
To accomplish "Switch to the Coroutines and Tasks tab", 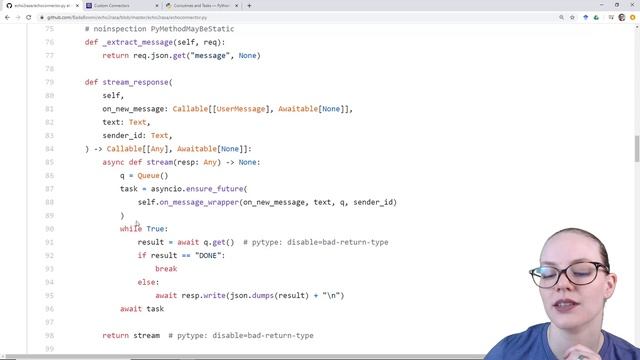I will (x=202, y=6).
